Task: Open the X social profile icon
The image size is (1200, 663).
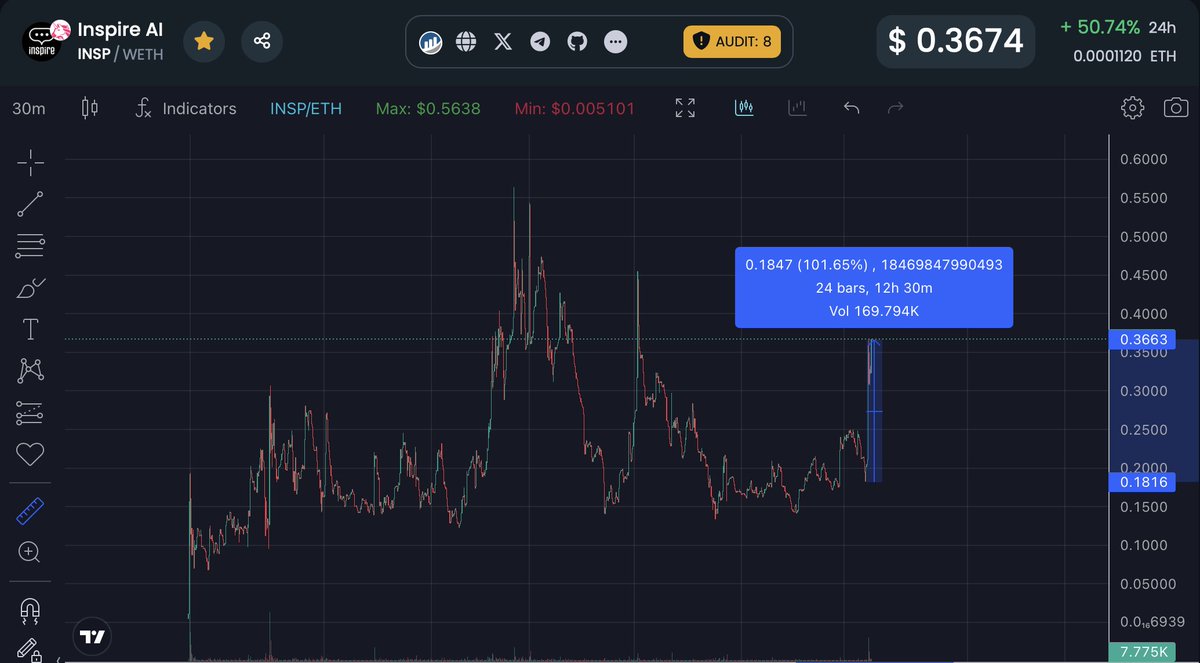Action: click(504, 42)
